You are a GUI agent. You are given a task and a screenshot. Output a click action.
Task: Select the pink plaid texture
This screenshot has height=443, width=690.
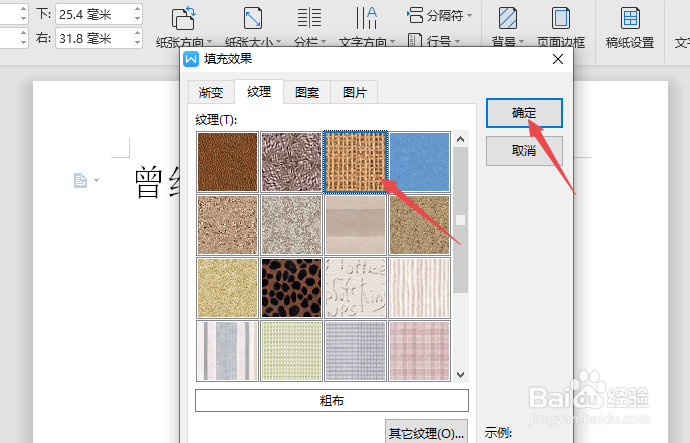(419, 351)
